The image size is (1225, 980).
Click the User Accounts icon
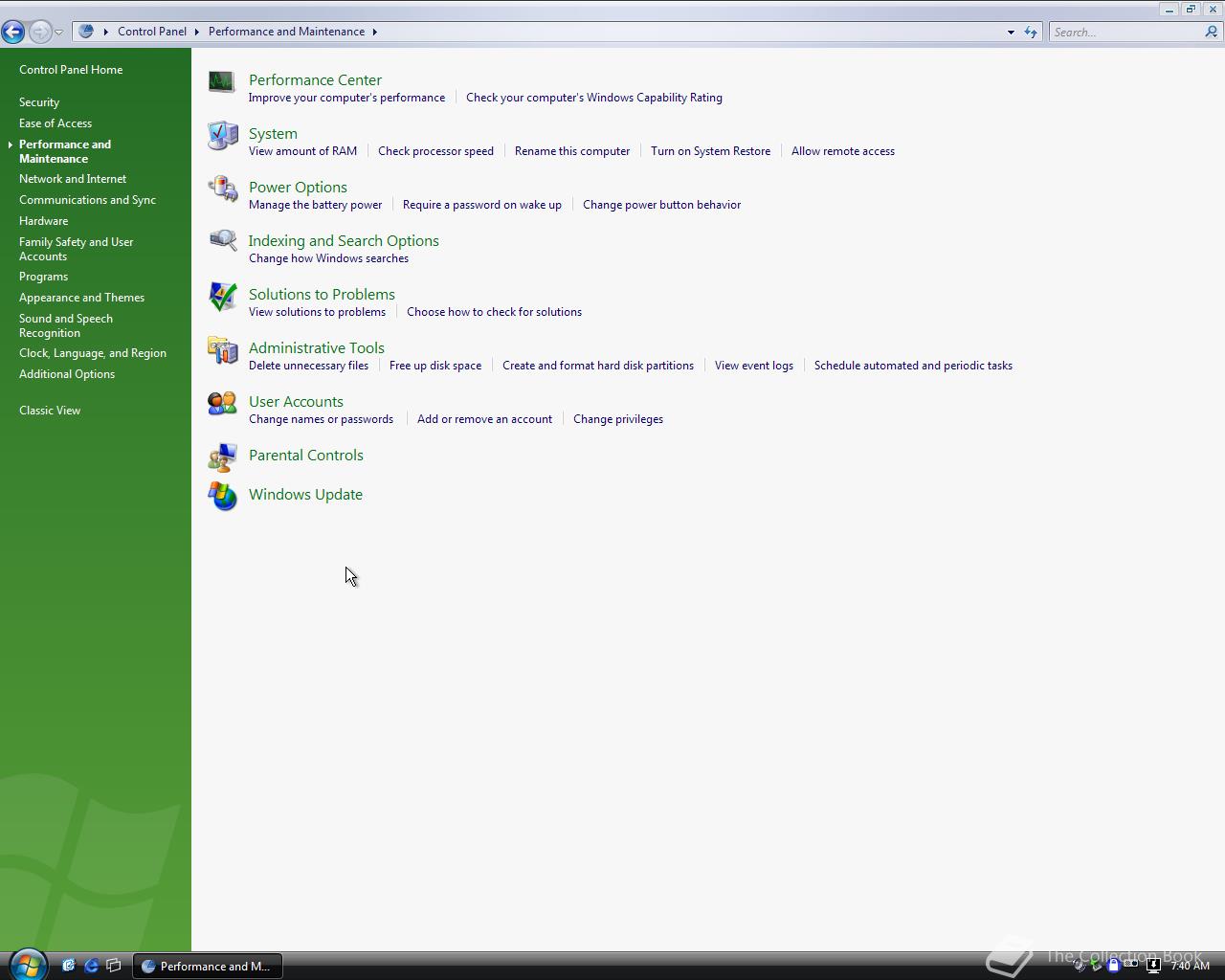click(x=222, y=403)
